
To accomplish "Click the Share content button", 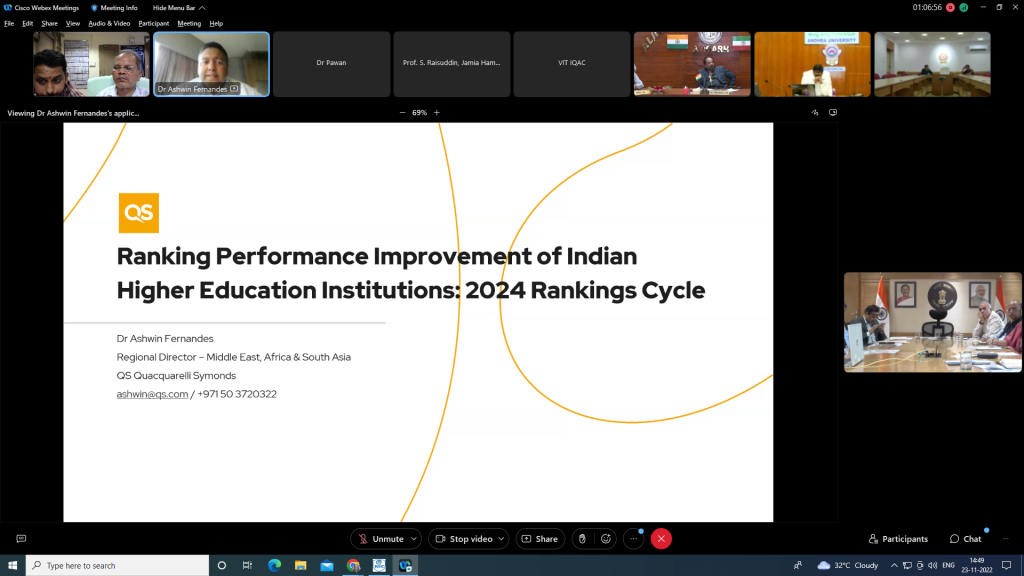I will click(x=540, y=539).
